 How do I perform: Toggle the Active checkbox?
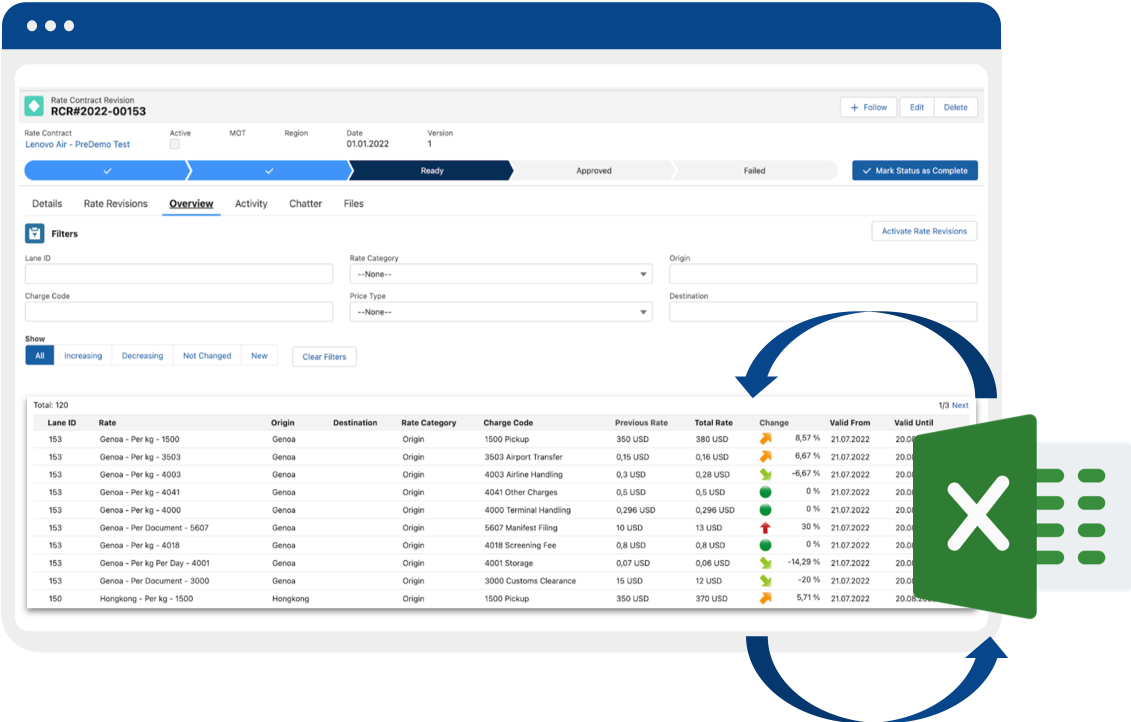[173, 144]
